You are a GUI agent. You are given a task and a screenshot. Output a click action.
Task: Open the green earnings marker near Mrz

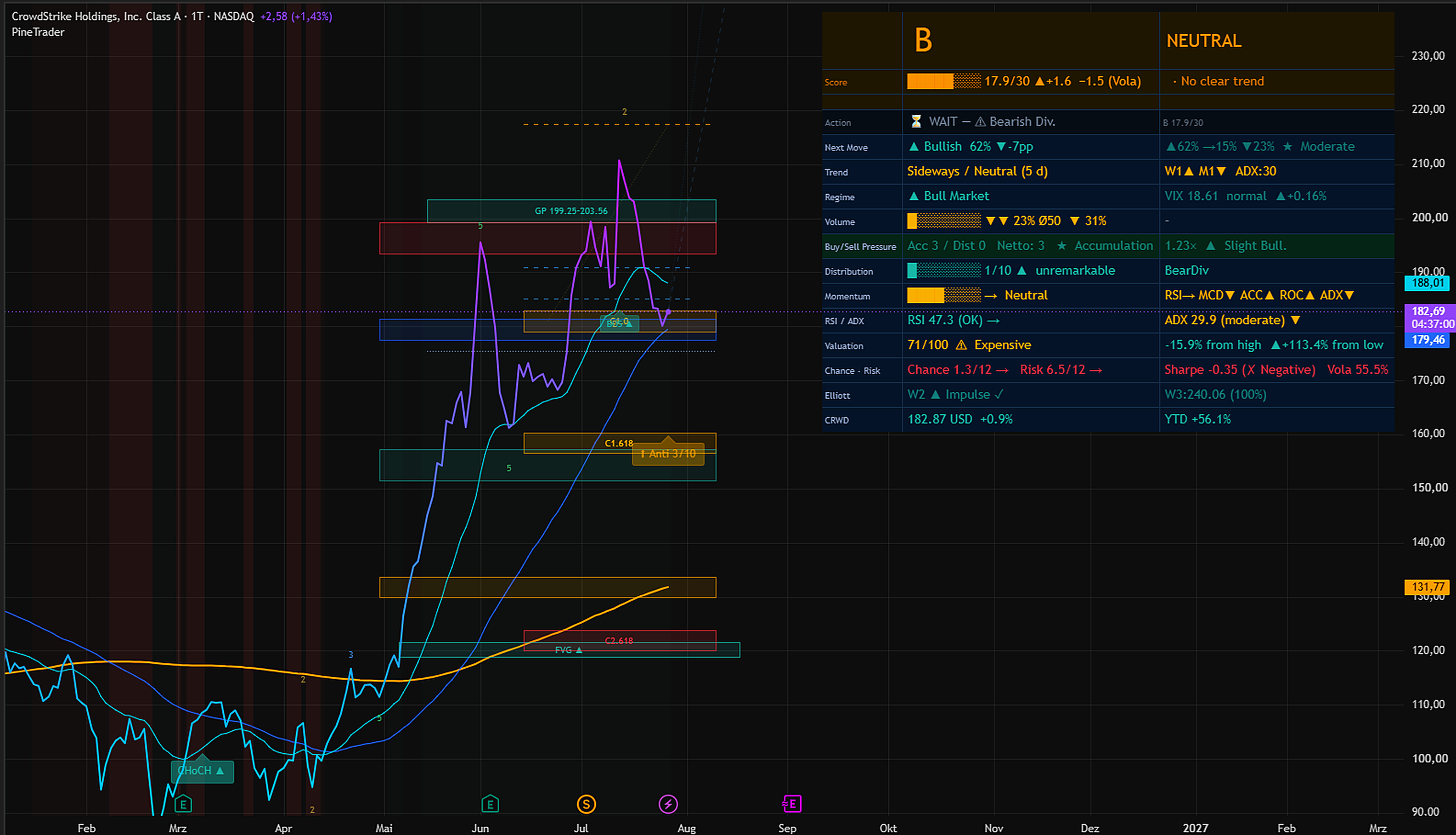183,804
